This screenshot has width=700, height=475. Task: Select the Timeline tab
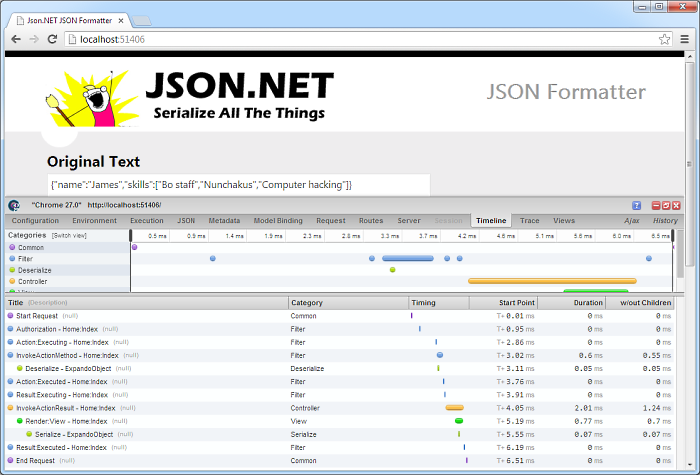click(491, 221)
